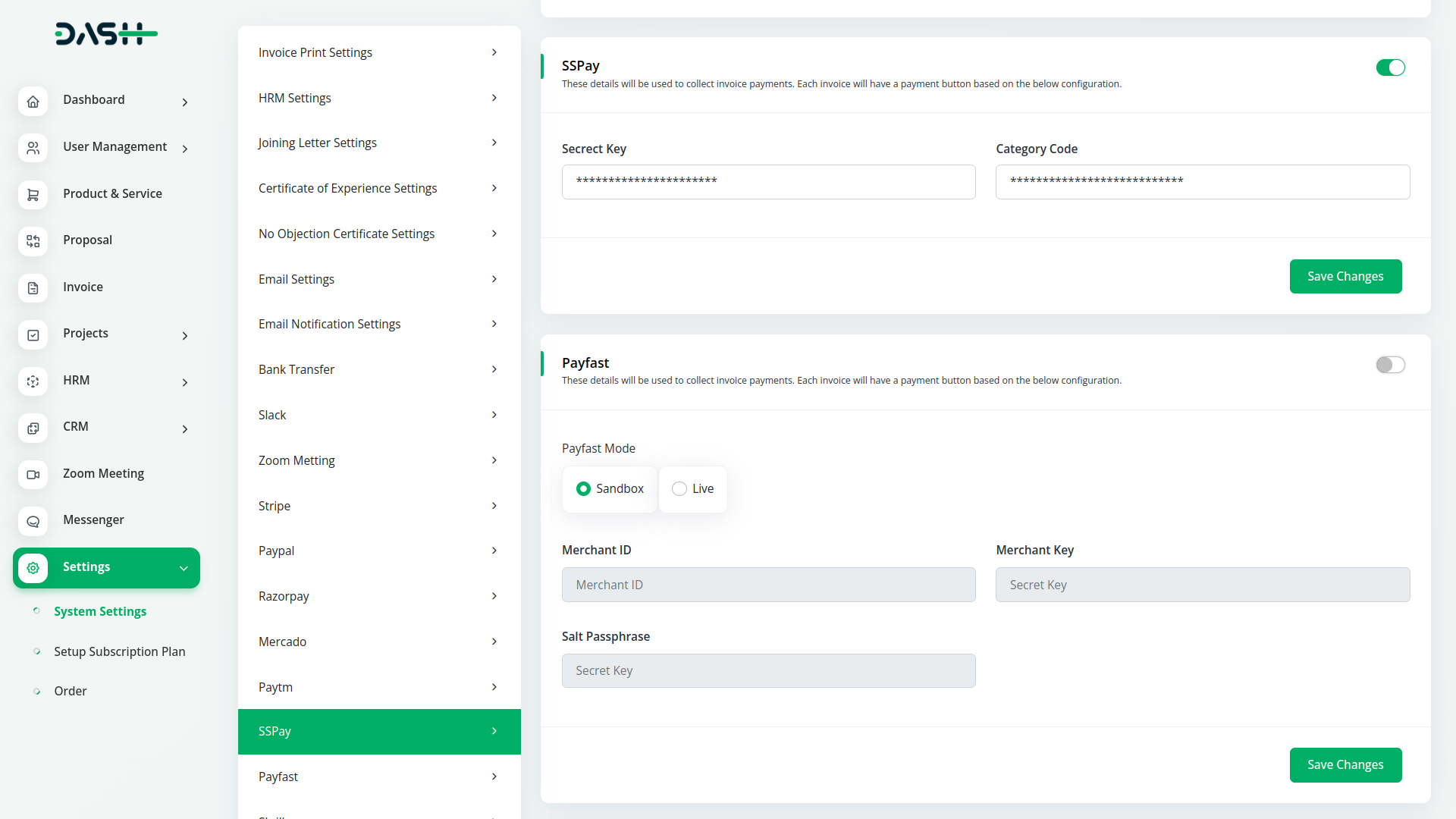Click the Dash logo
1456x819 pixels.
pos(106,33)
